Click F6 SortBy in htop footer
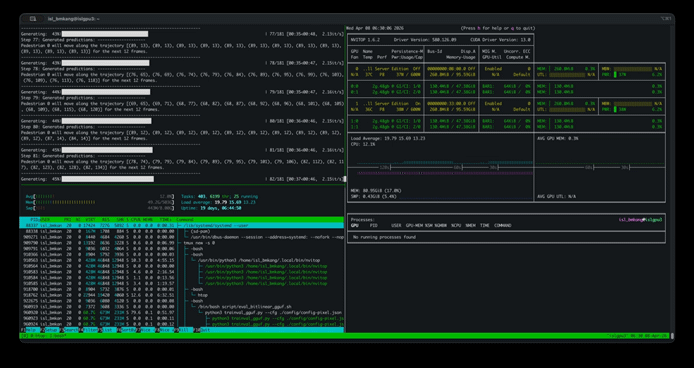Screen dimensions: 694x368 [x=125, y=330]
